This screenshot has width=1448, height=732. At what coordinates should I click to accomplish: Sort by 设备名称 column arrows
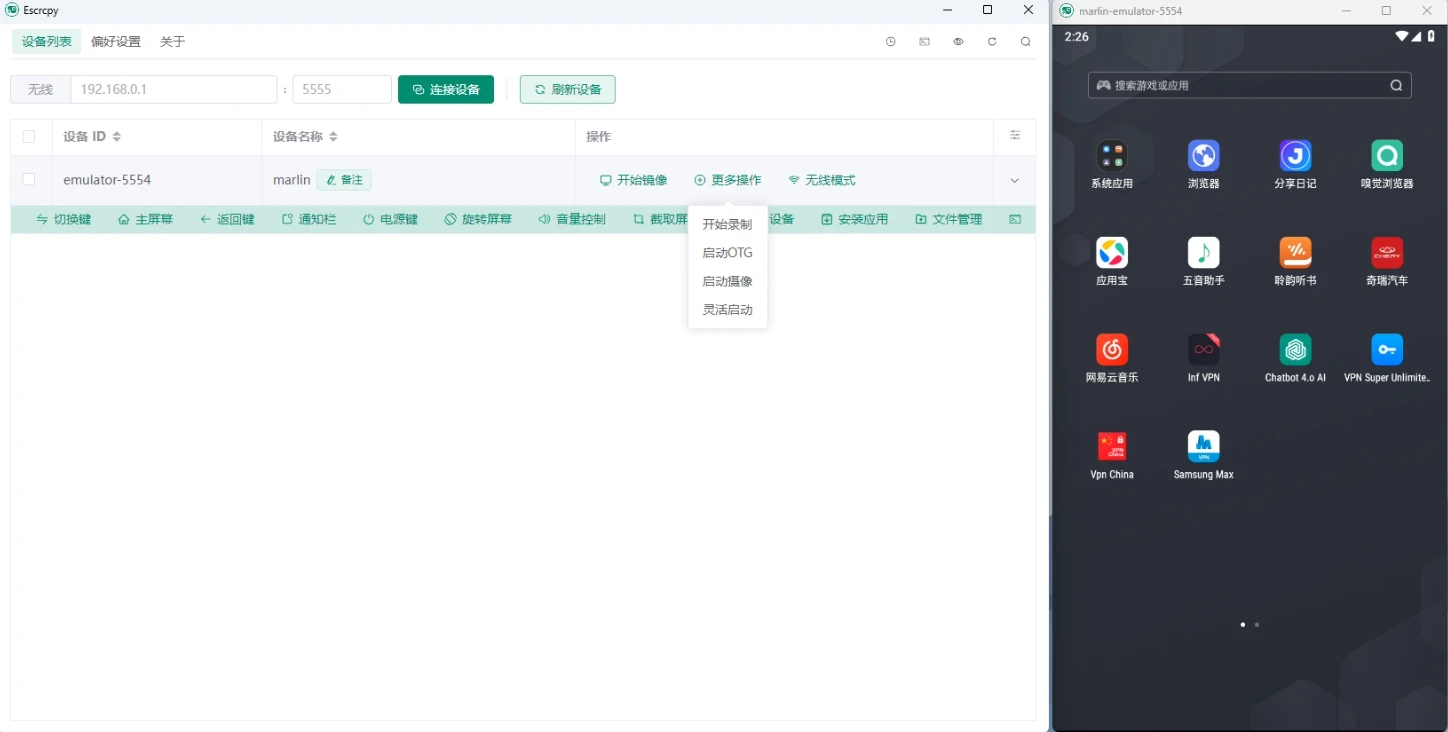331,136
